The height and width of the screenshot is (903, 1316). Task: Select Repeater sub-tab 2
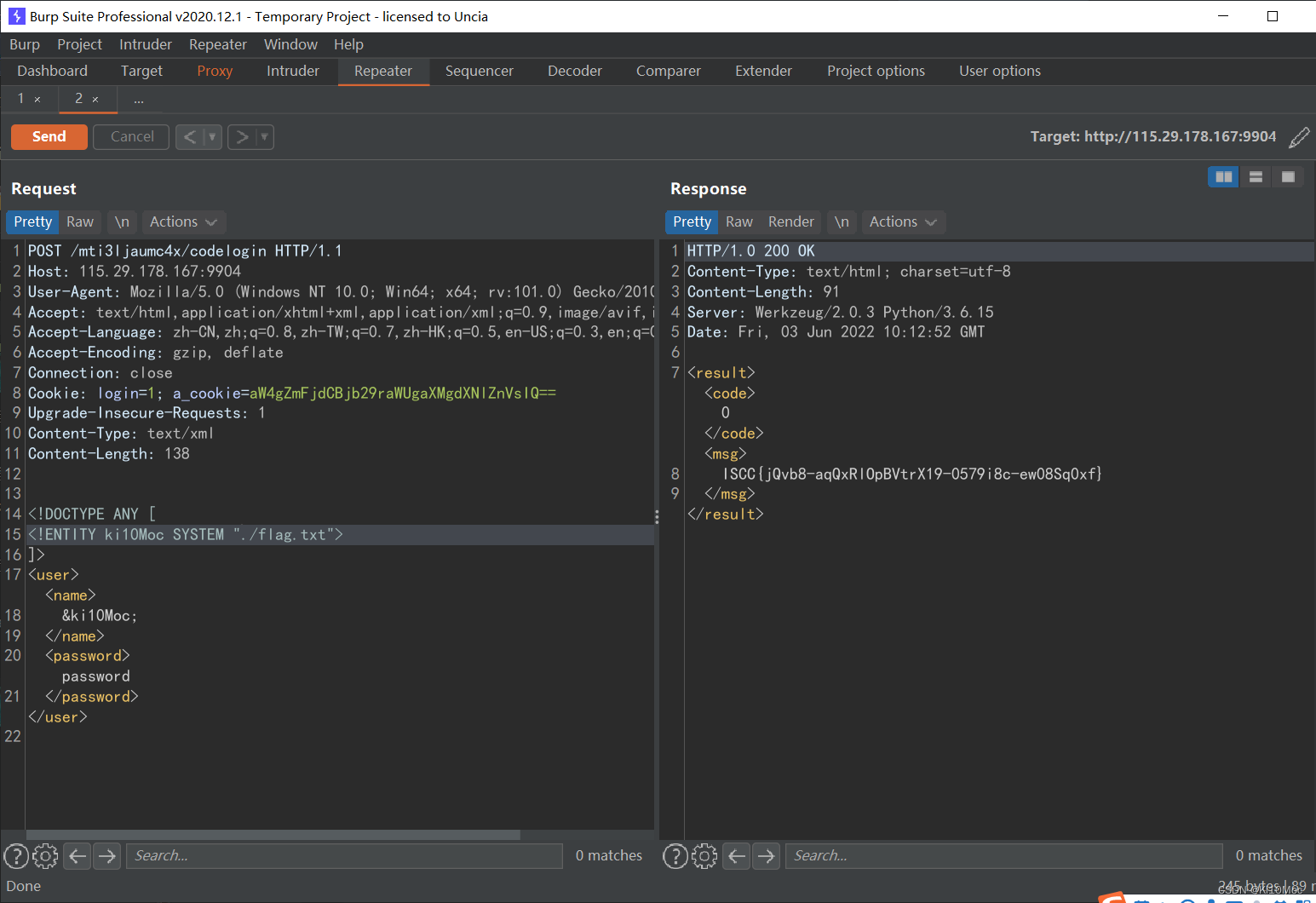[78, 99]
